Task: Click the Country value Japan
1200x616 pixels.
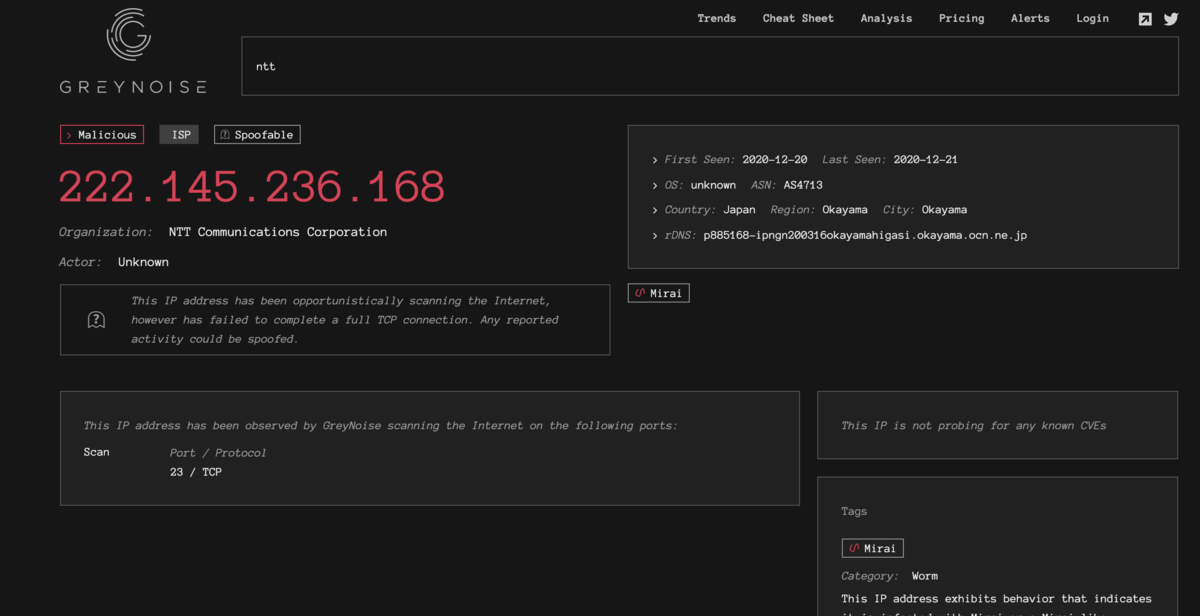Action: pos(739,210)
